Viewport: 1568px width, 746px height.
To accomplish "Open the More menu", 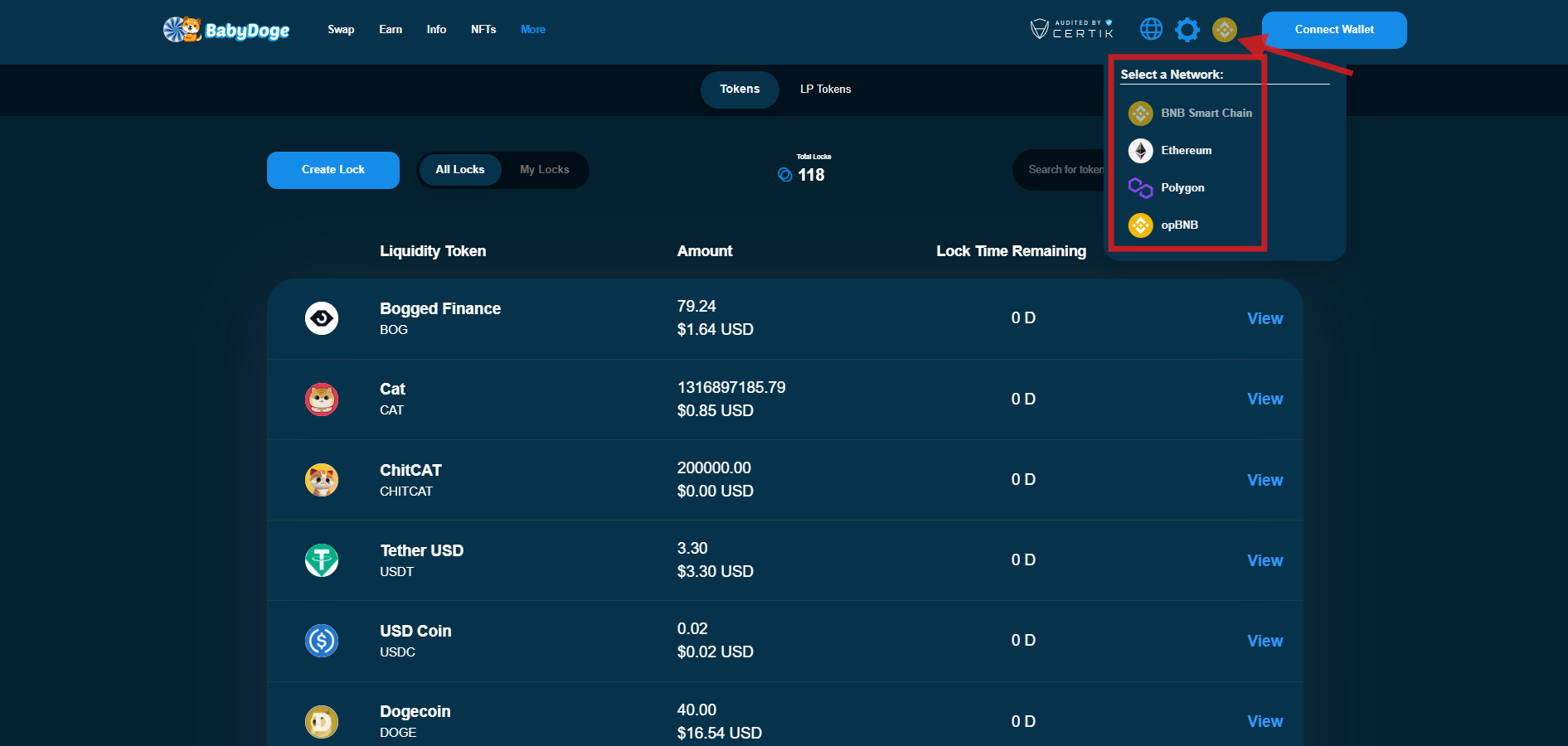I will (533, 30).
